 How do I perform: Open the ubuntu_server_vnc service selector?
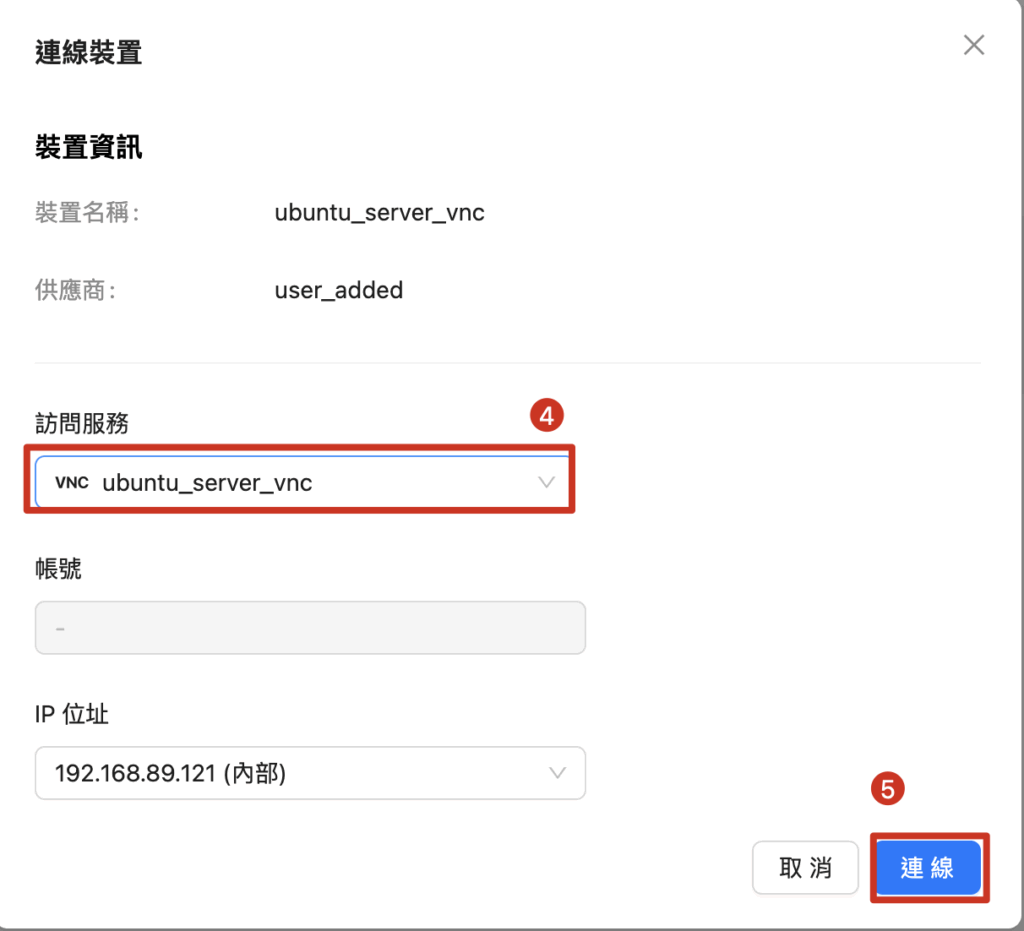[x=300, y=483]
